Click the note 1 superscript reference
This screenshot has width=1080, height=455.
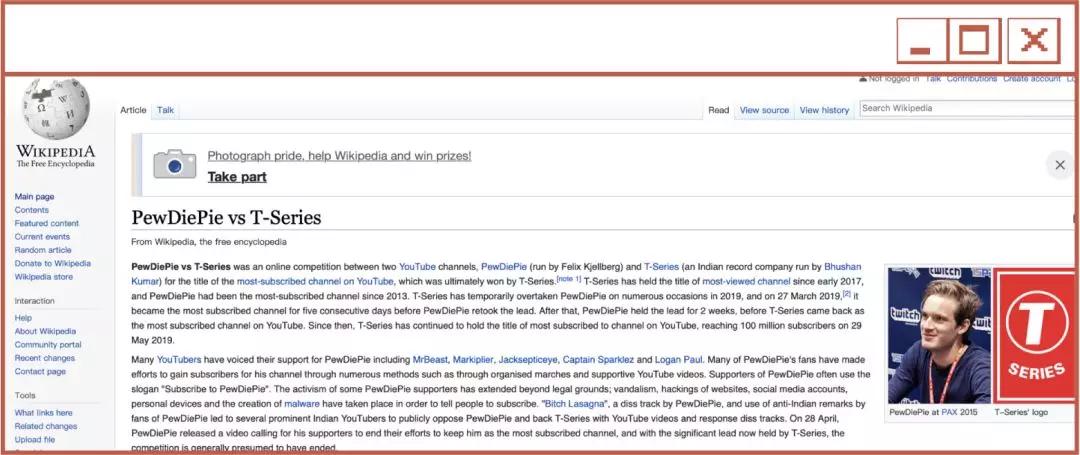569,279
